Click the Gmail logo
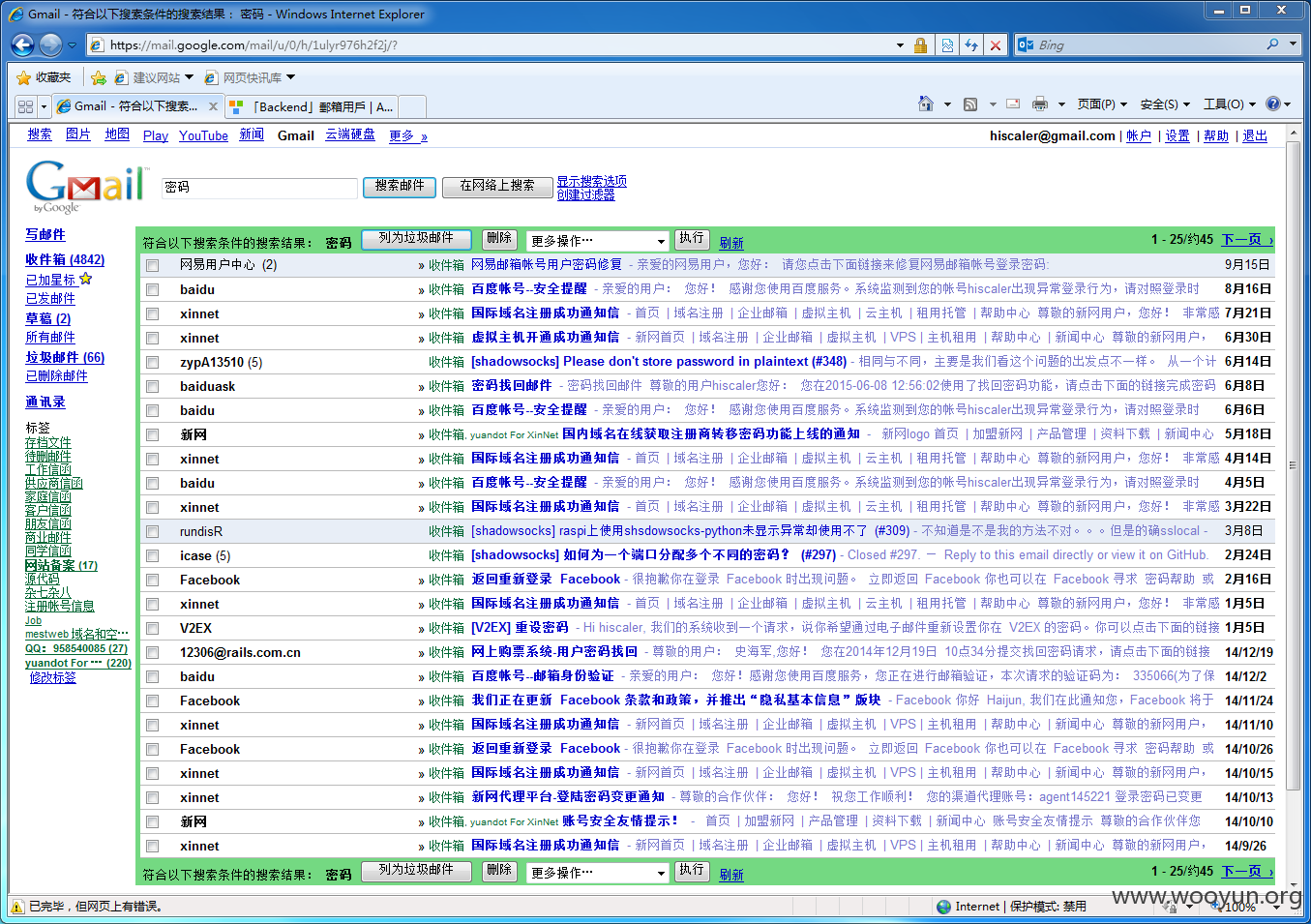This screenshot has height=924, width=1311. pos(85,185)
